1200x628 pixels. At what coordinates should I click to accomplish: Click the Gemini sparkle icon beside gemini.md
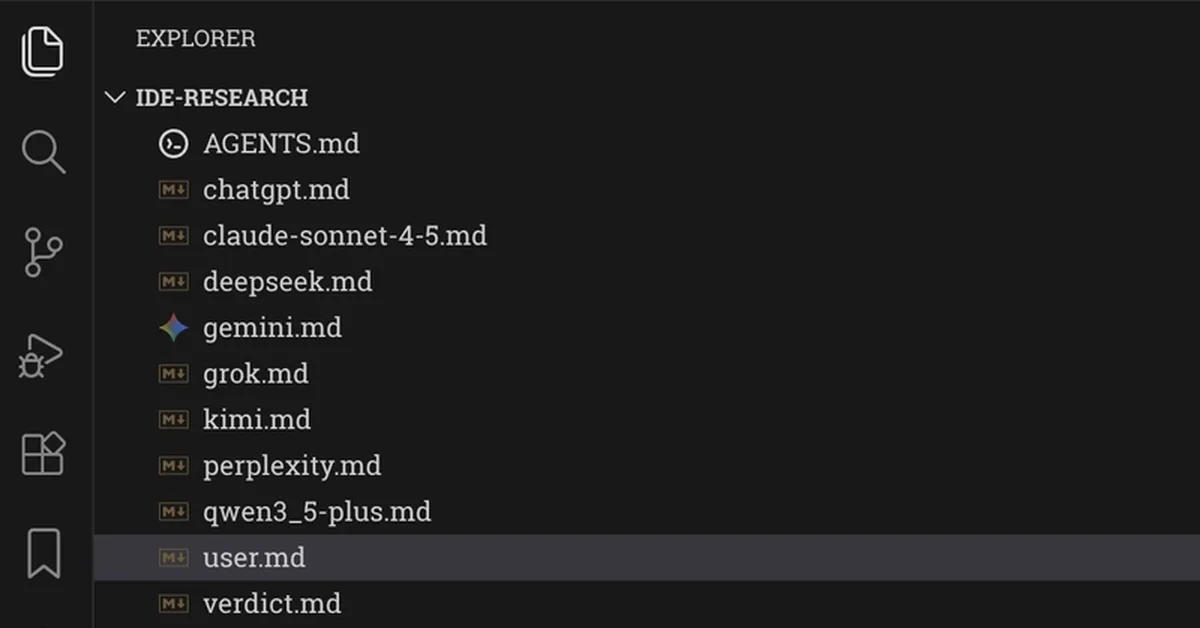click(x=173, y=327)
